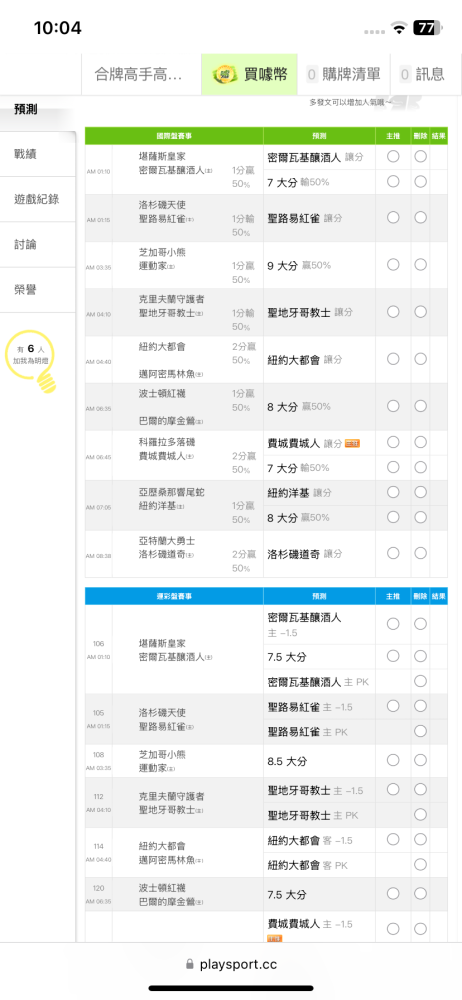This screenshot has height=1000, width=462.
Task: Select 刪除 for 紐約大都會 客 PK
Action: pyautogui.click(x=421, y=865)
